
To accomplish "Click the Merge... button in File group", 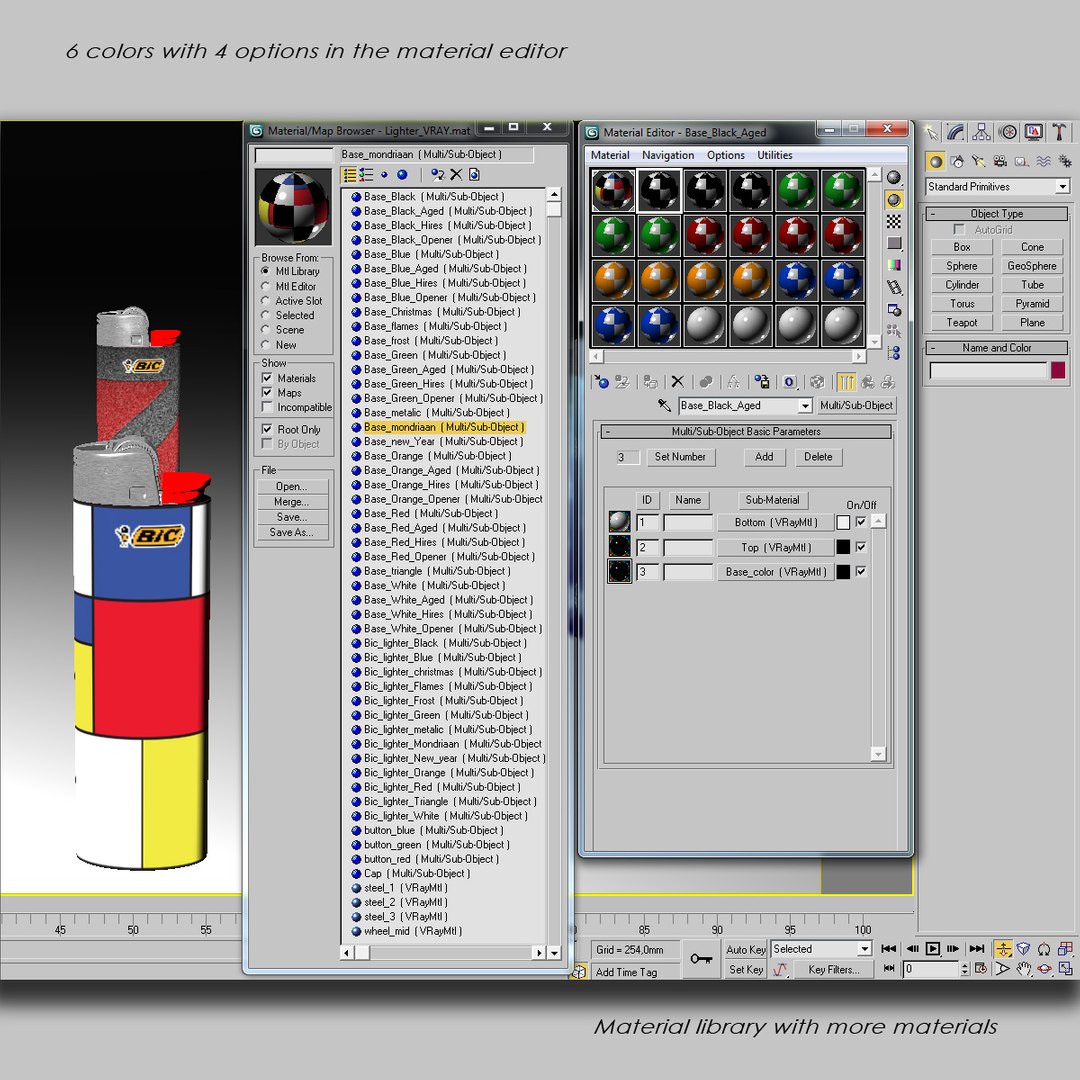I will [x=291, y=501].
